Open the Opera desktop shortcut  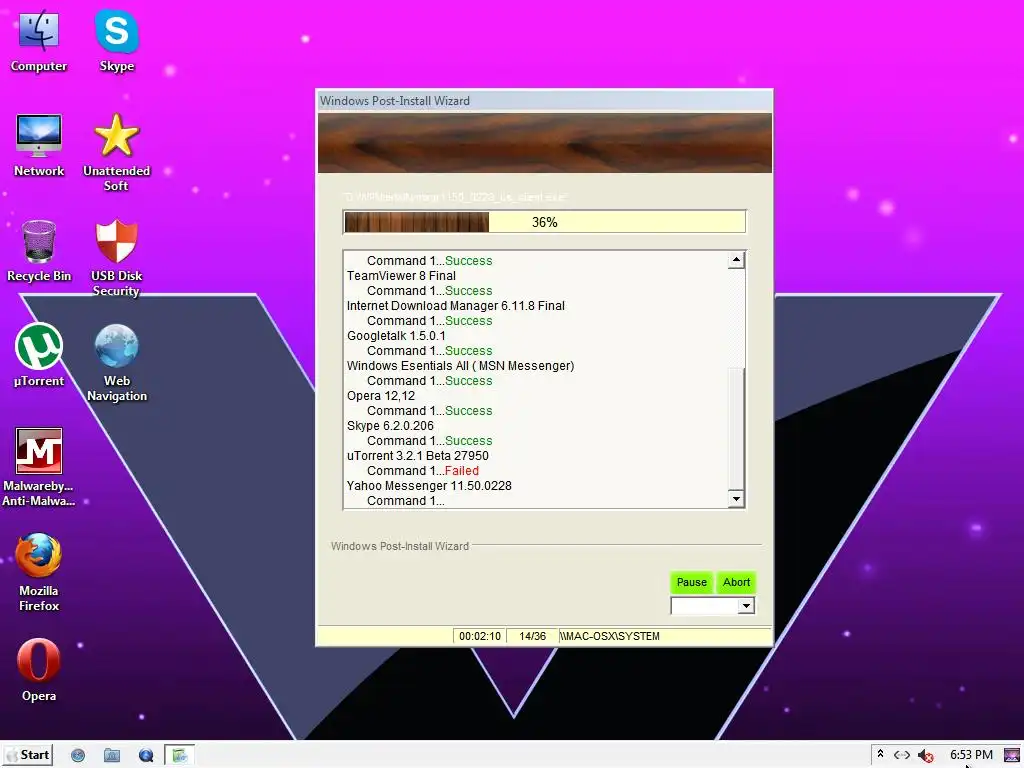click(x=39, y=670)
